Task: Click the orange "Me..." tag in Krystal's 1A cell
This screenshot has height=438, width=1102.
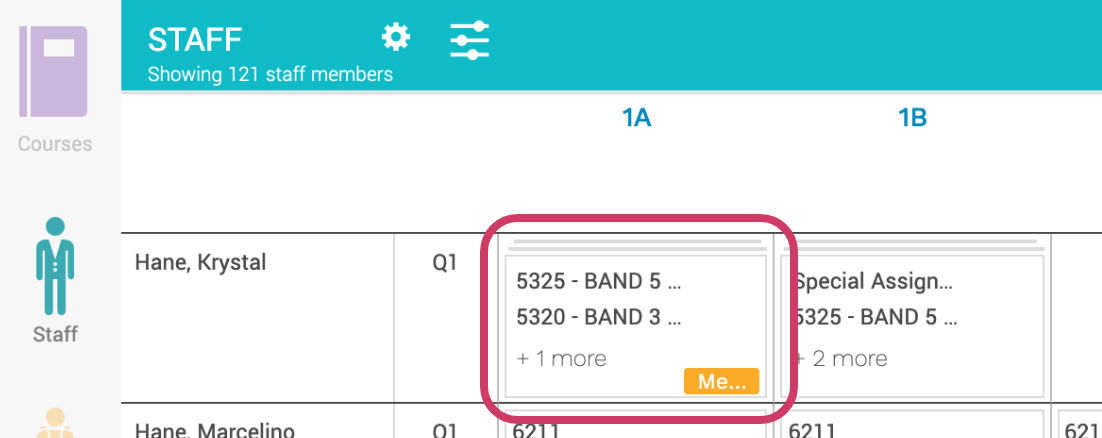Action: pos(721,381)
